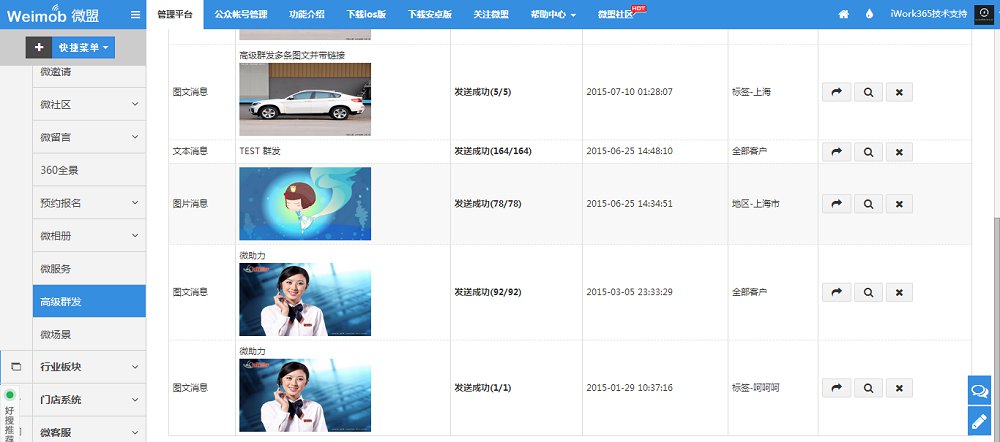Preview the 2015-03-05 微助力 message
The height and width of the screenshot is (442, 1000).
[867, 293]
